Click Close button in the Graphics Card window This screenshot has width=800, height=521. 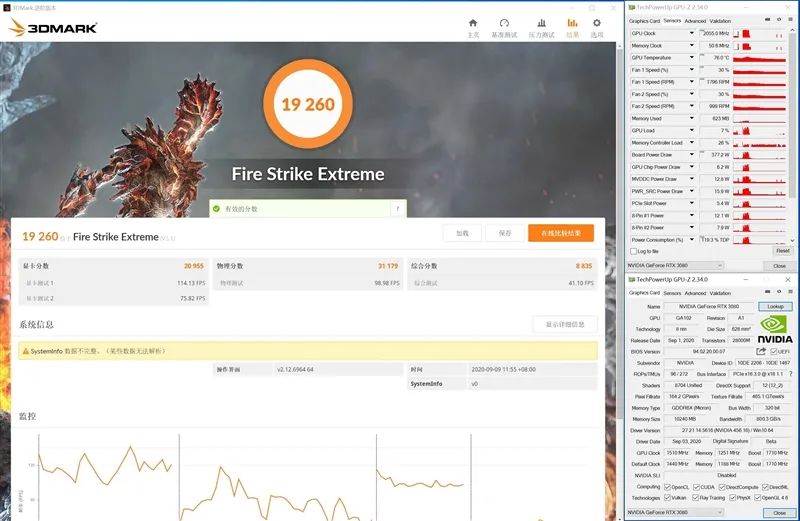coord(779,513)
